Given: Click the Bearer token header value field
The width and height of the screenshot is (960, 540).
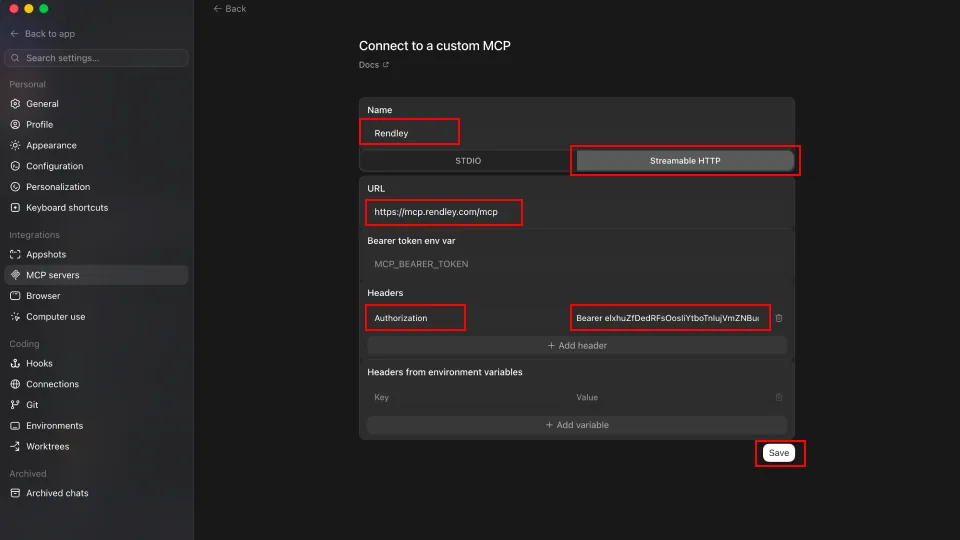Looking at the screenshot, I should pyautogui.click(x=669, y=318).
